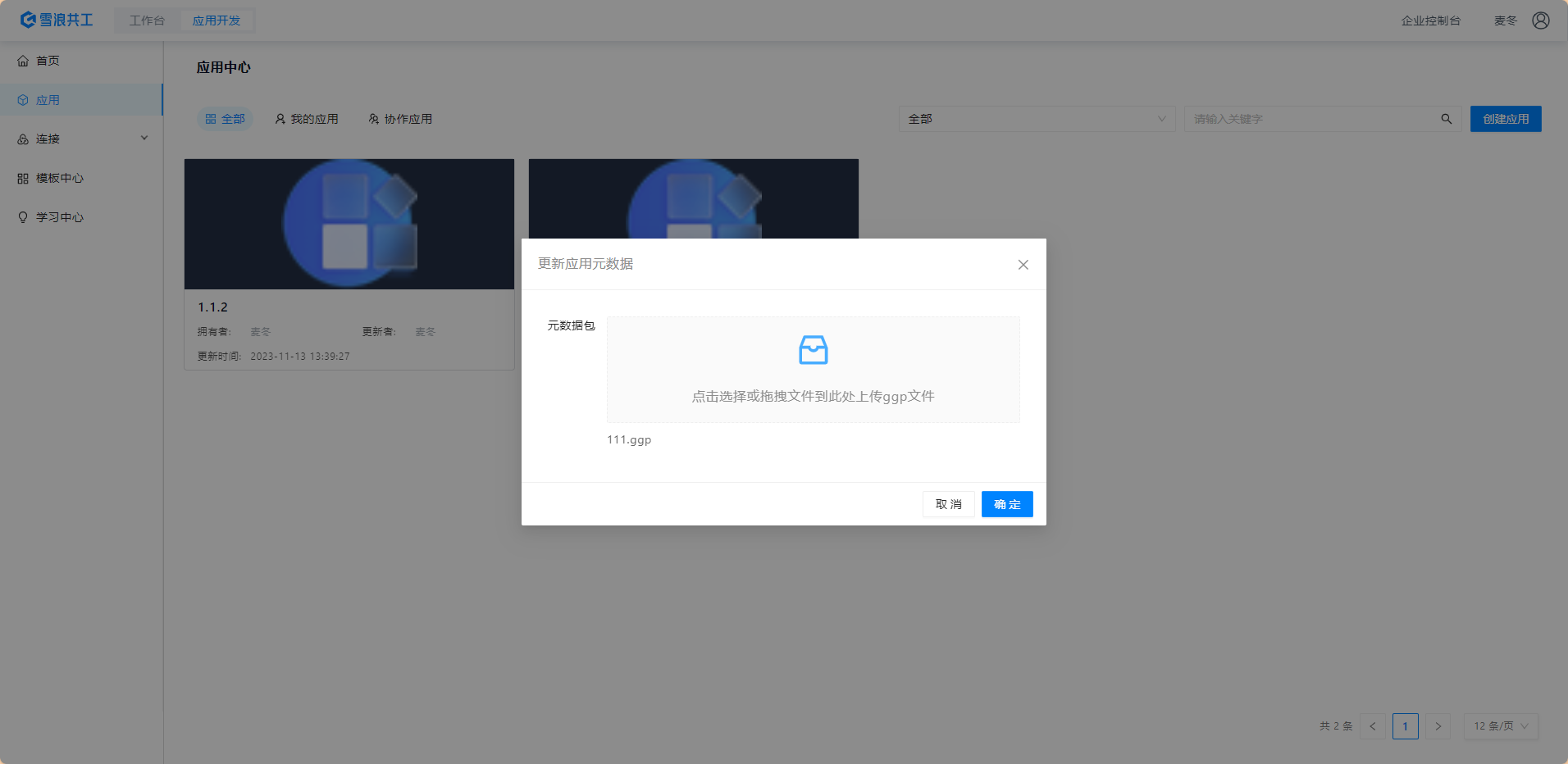Go to next page arrow
Viewport: 1568px width, 764px height.
(x=1438, y=726)
